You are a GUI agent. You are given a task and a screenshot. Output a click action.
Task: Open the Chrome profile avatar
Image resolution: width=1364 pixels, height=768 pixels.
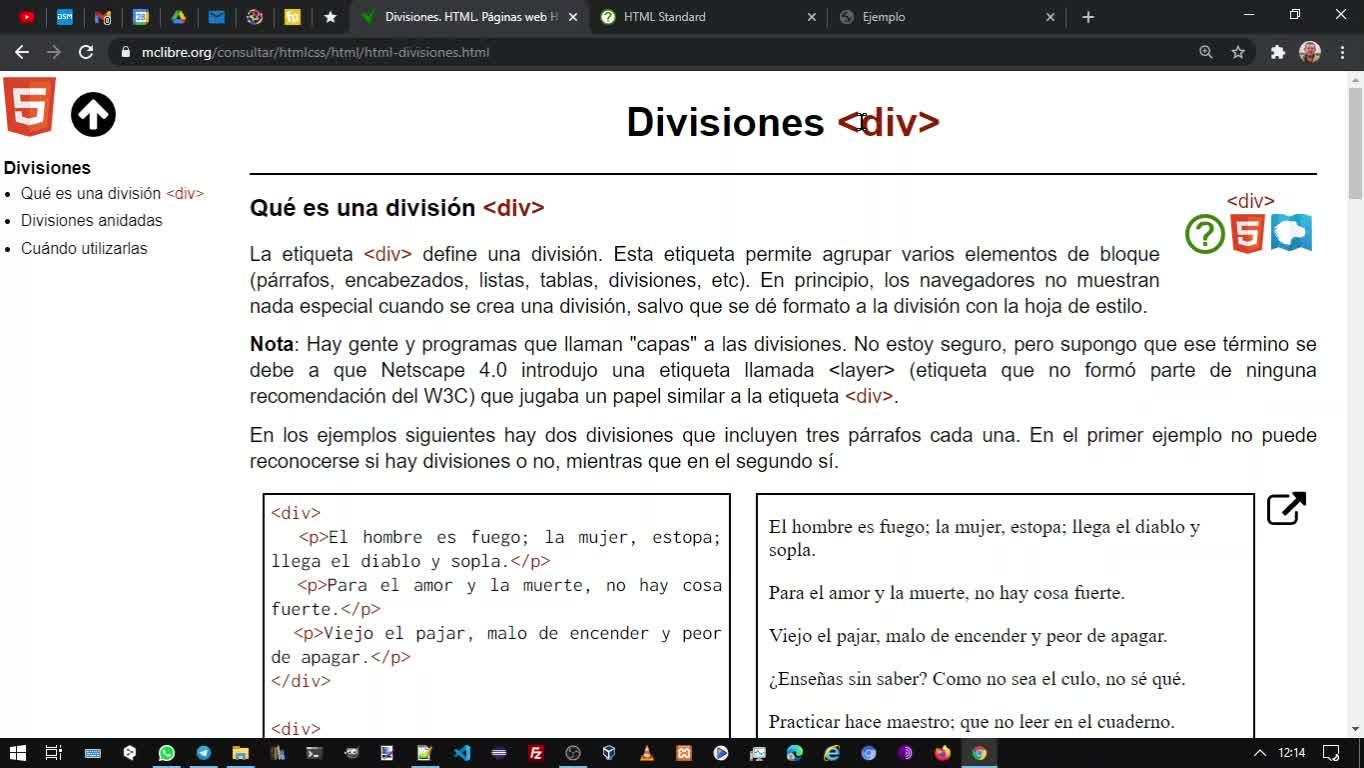[x=1310, y=52]
